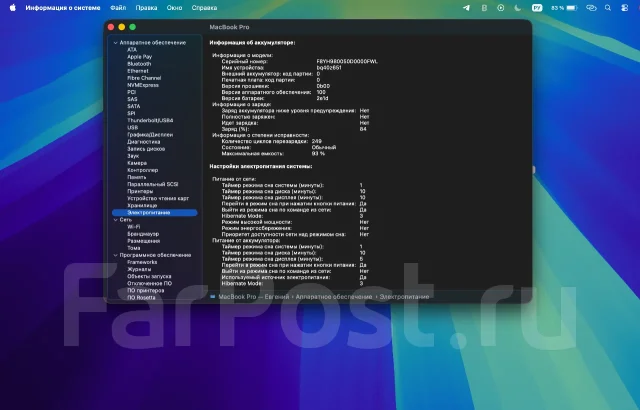The image size is (640, 410).
Task: Select SATA in the sidebar
Action: click(x=133, y=106)
